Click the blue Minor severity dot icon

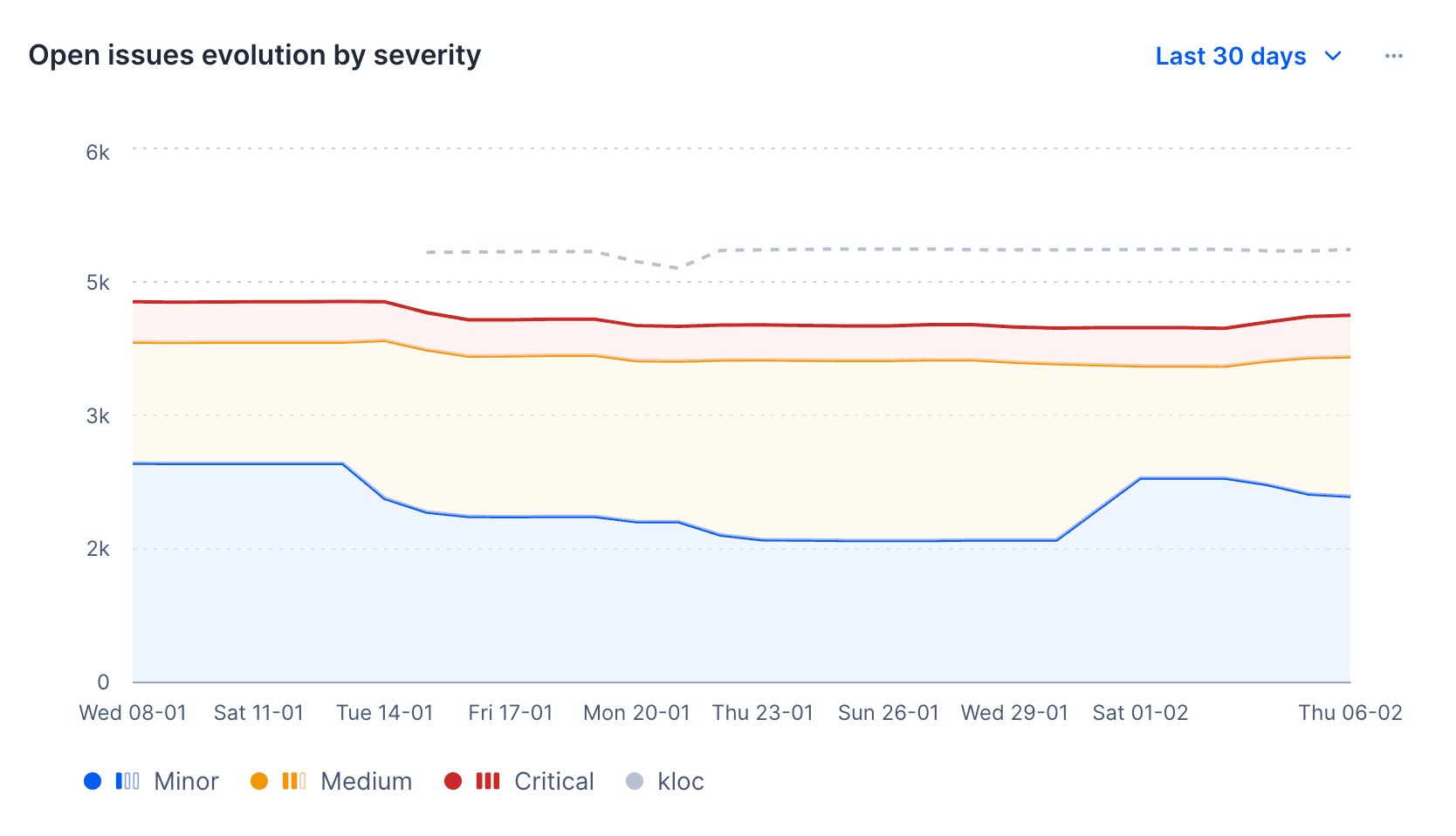[x=93, y=781]
